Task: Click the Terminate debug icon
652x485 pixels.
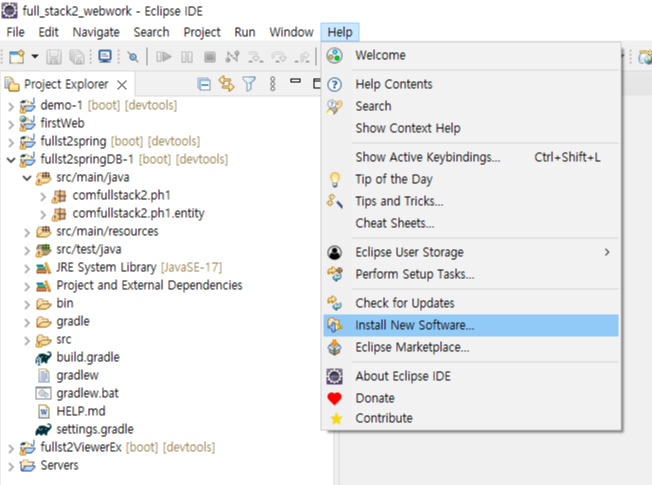Action: (x=210, y=57)
